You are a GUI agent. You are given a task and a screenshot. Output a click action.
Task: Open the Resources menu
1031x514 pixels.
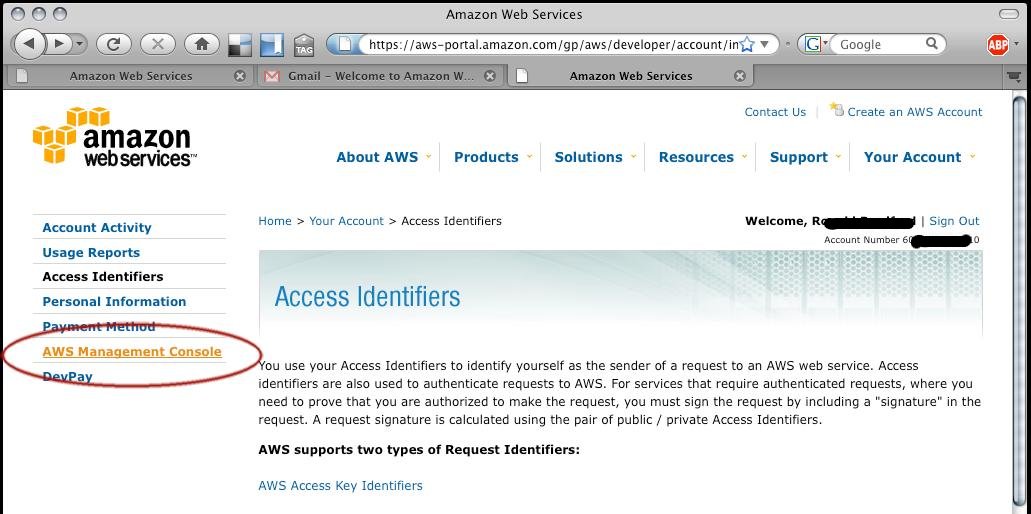click(696, 157)
